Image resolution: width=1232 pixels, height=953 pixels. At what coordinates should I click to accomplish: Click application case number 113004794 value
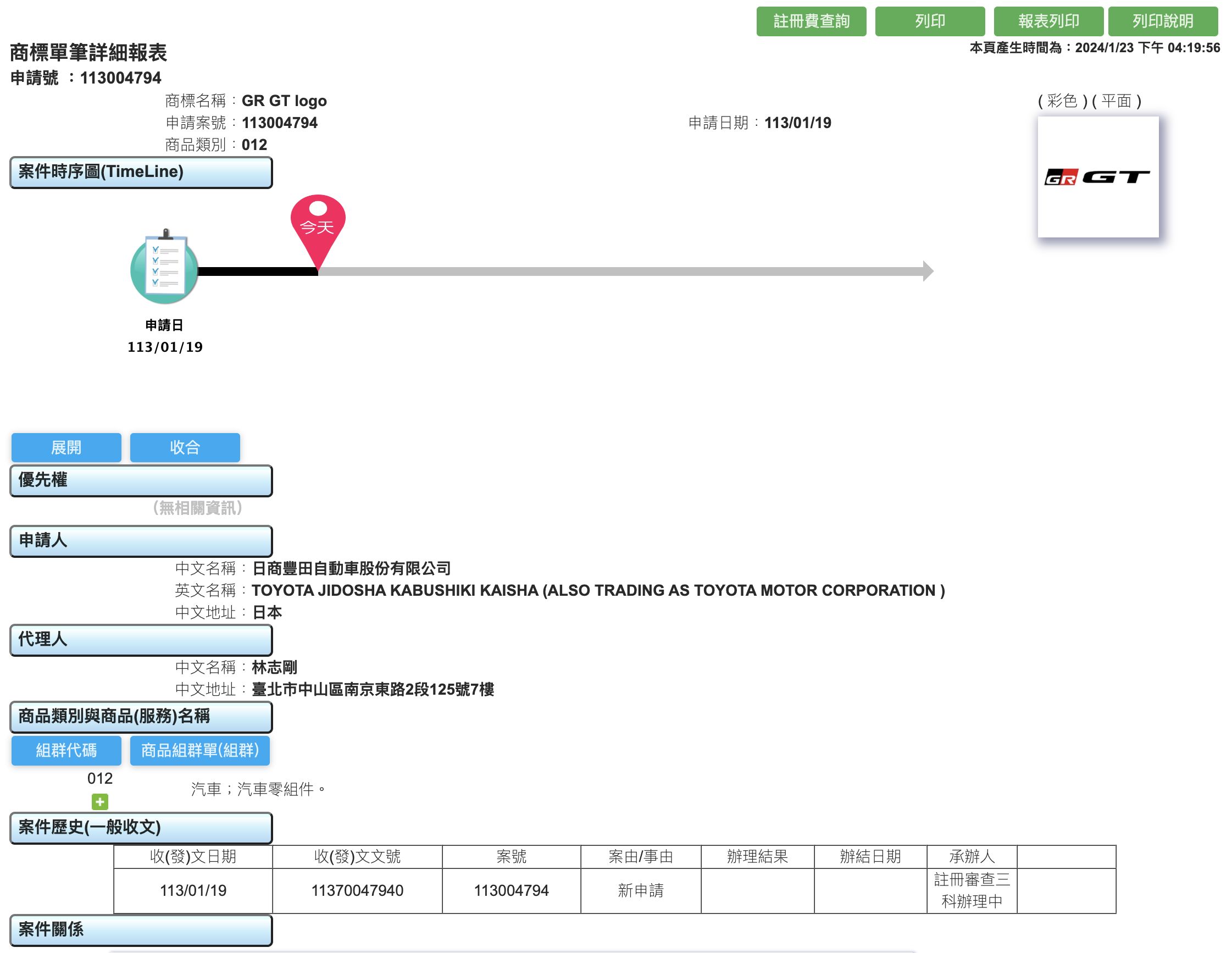click(280, 123)
